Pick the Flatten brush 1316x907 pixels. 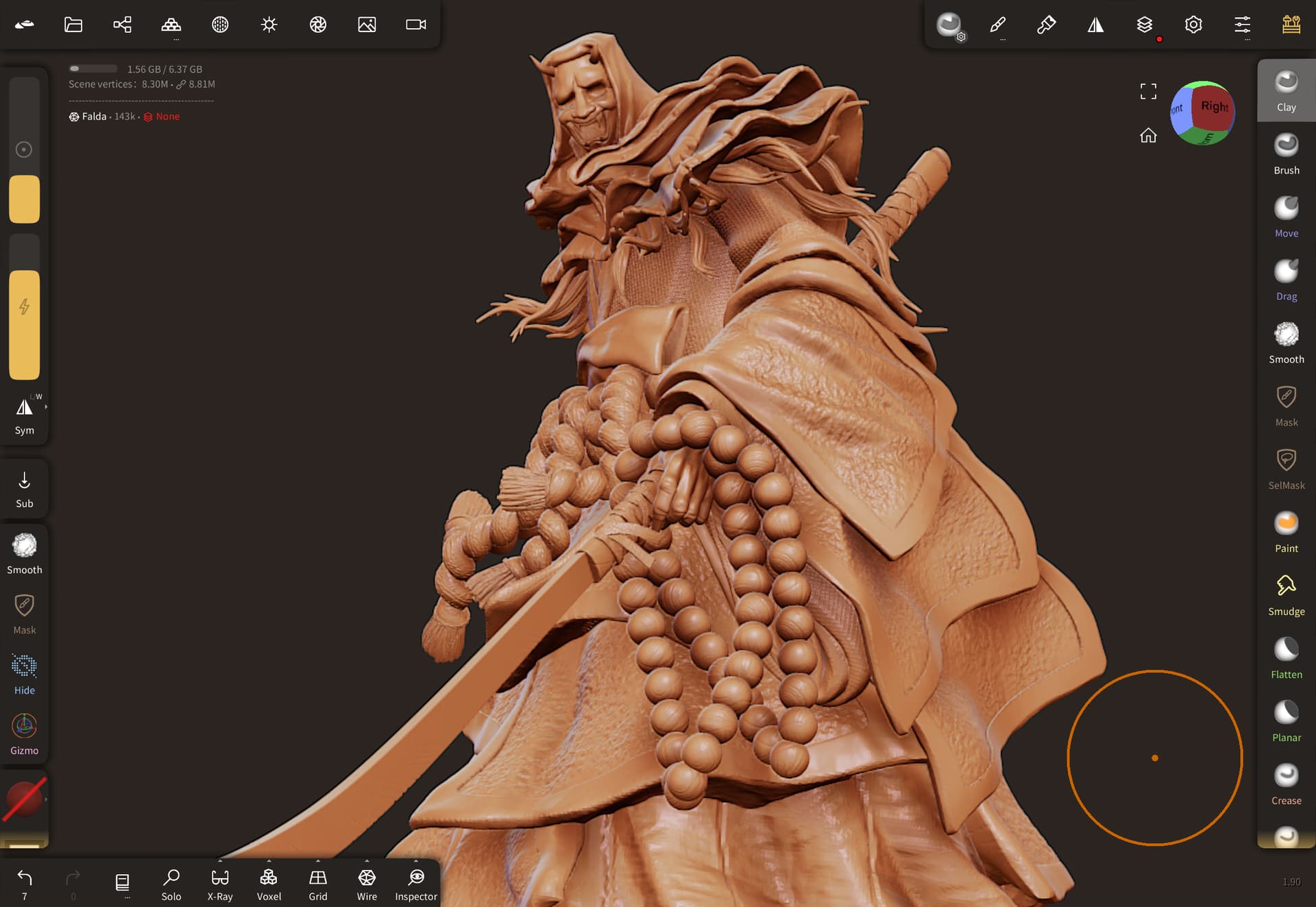pyautogui.click(x=1286, y=657)
